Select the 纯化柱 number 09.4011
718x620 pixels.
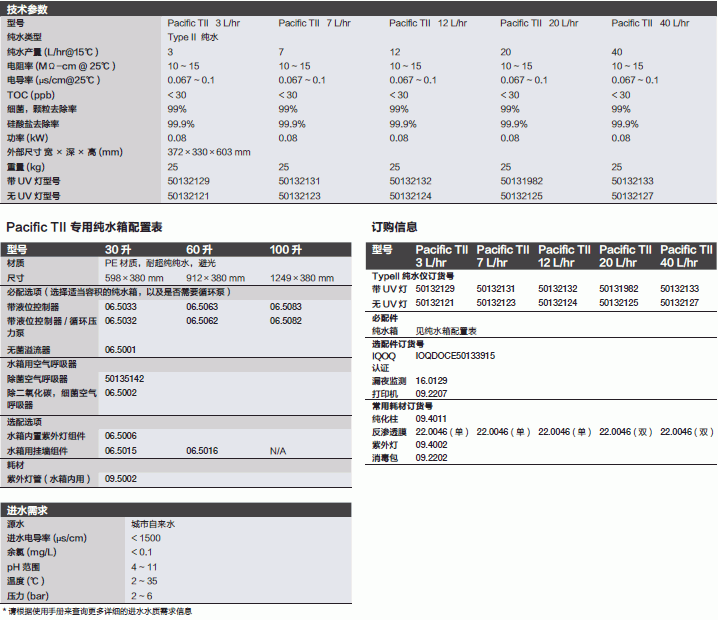[x=431, y=419]
